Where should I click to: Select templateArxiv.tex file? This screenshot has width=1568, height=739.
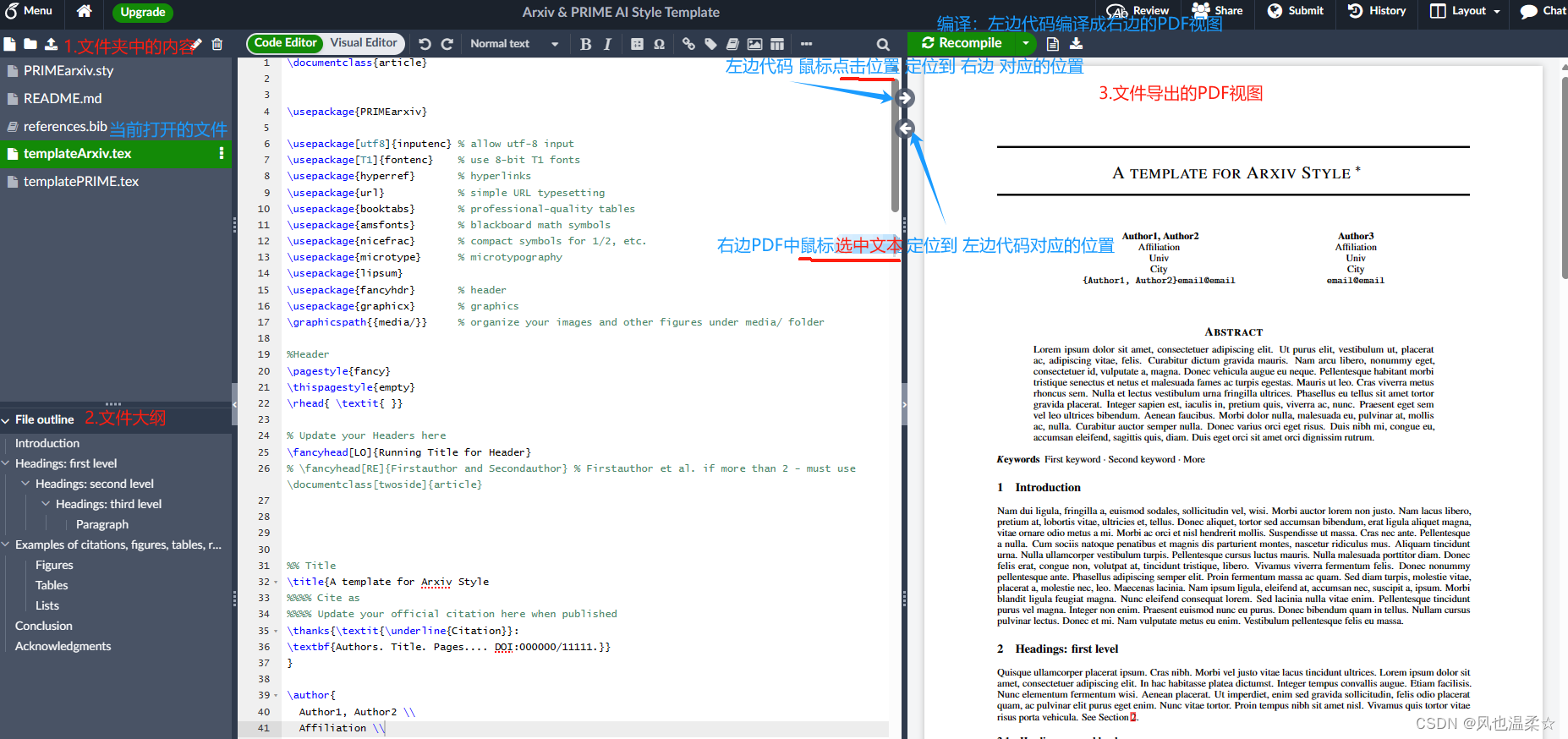78,154
